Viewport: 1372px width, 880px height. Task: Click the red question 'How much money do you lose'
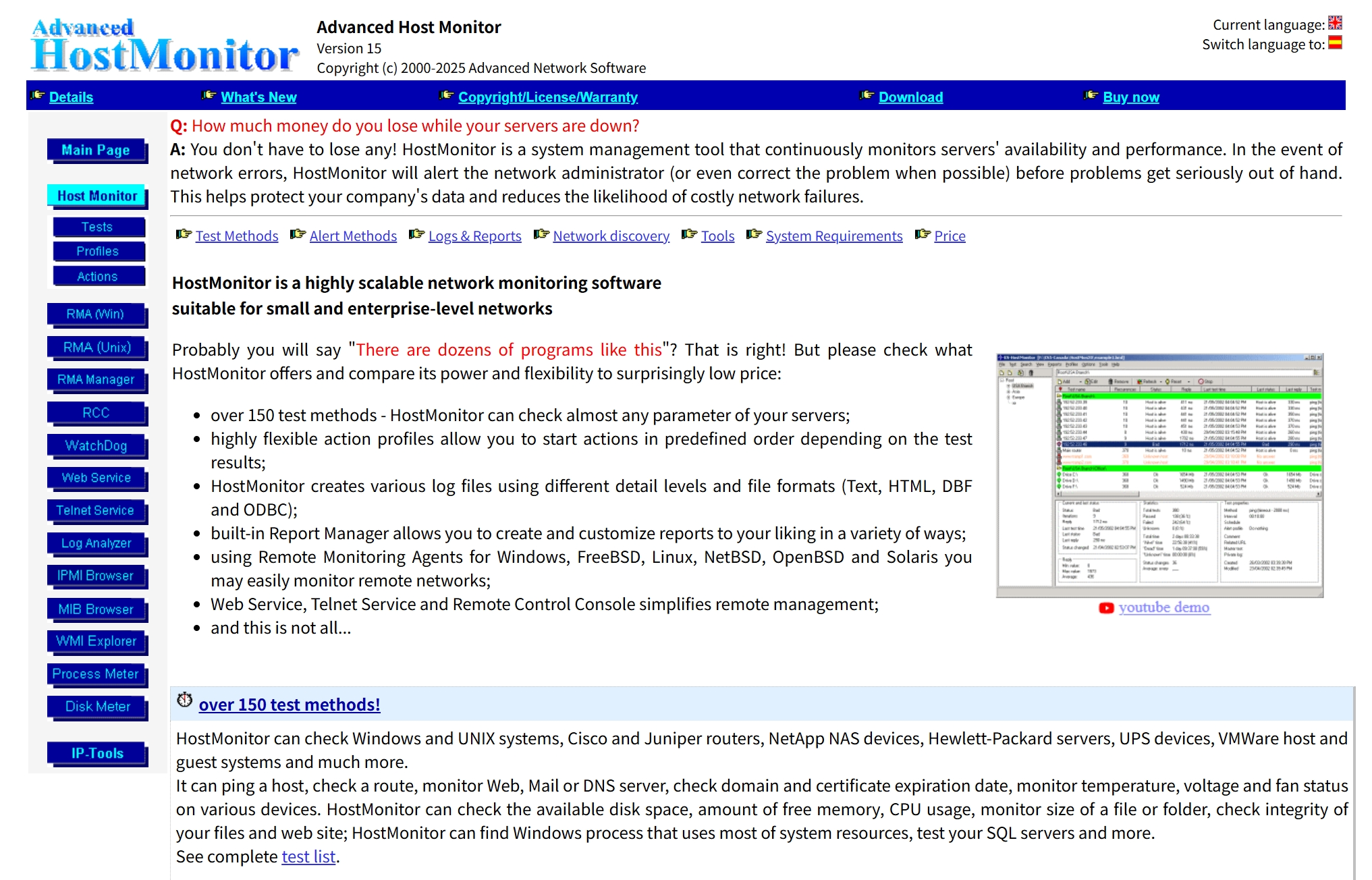click(415, 126)
